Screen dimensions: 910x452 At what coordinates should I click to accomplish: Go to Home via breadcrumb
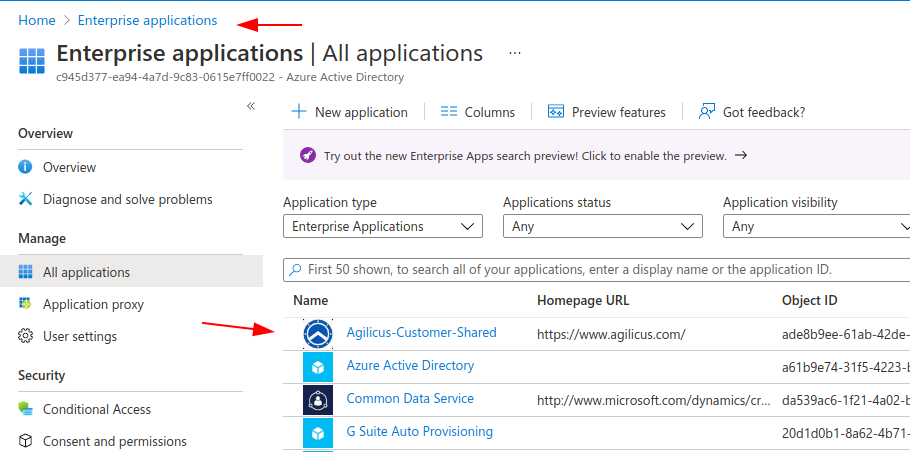(x=37, y=20)
